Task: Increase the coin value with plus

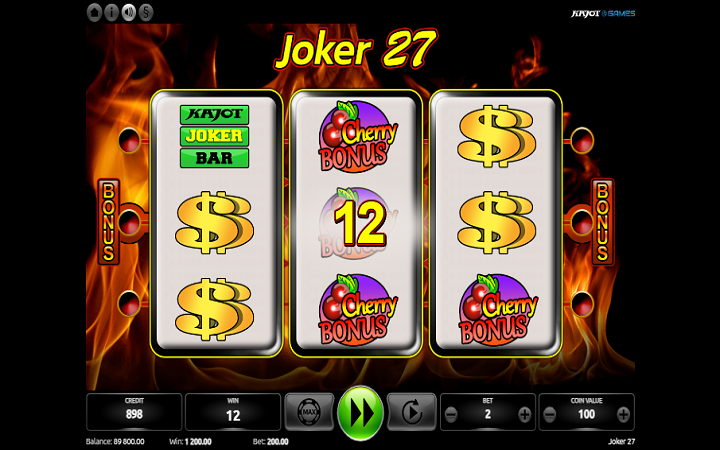Action: click(x=623, y=415)
